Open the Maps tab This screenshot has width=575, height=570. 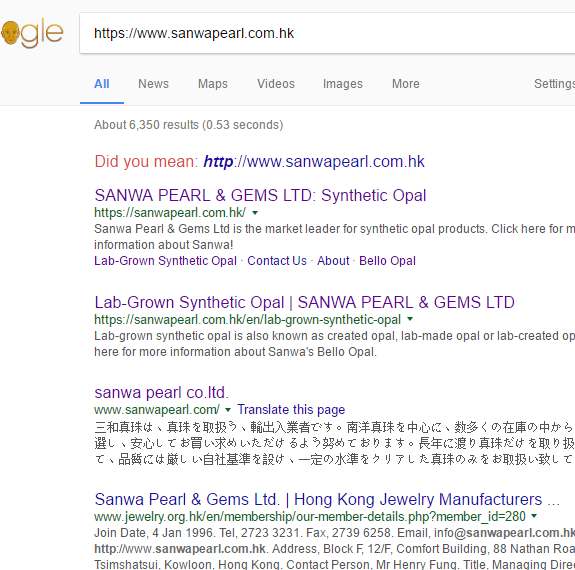[x=213, y=84]
